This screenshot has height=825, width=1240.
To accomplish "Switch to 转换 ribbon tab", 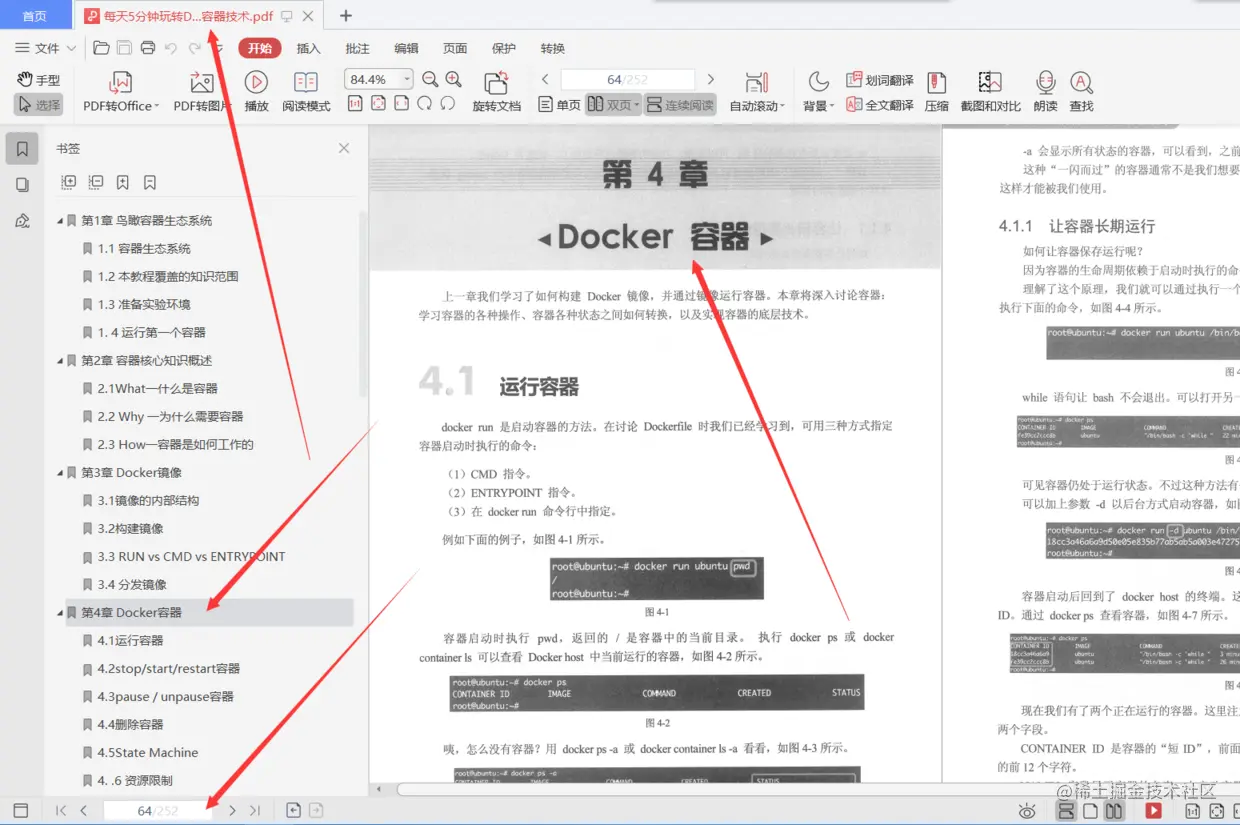I will 553,48.
